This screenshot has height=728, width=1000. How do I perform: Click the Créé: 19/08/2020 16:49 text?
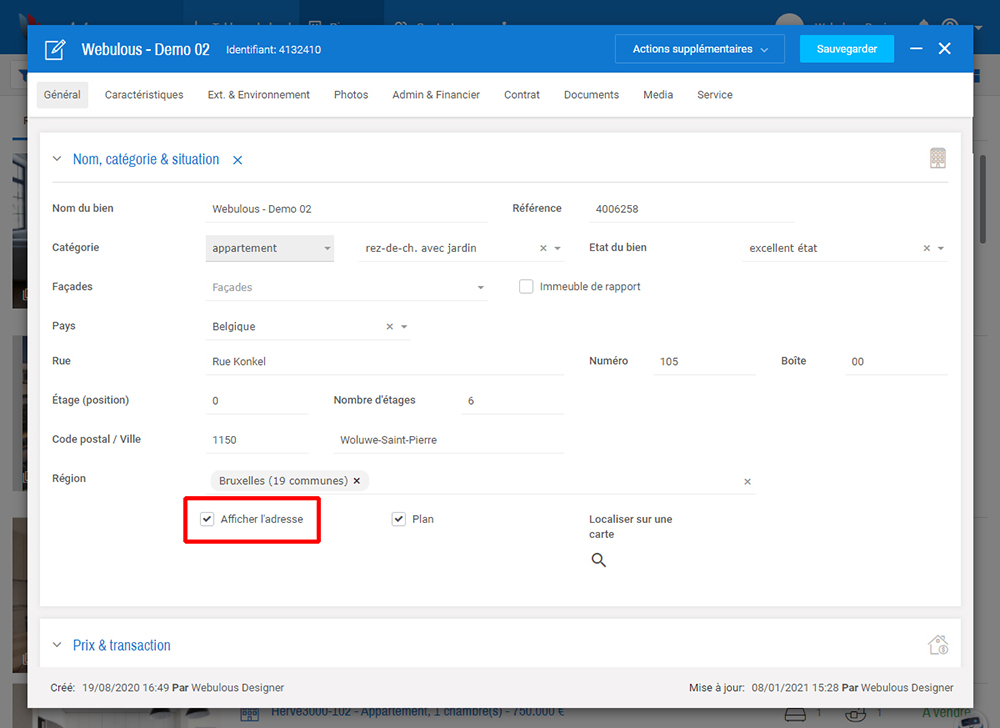(x=110, y=688)
